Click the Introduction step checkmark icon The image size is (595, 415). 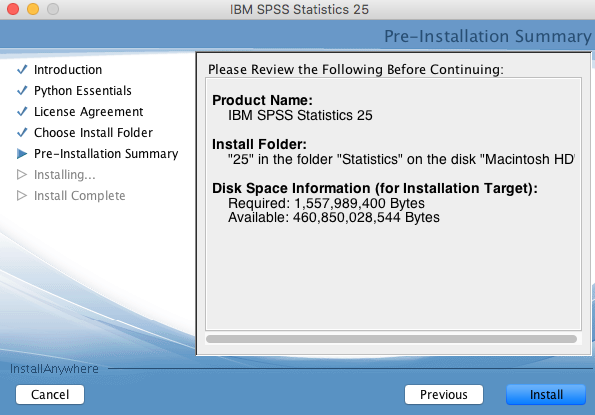pos(22,69)
